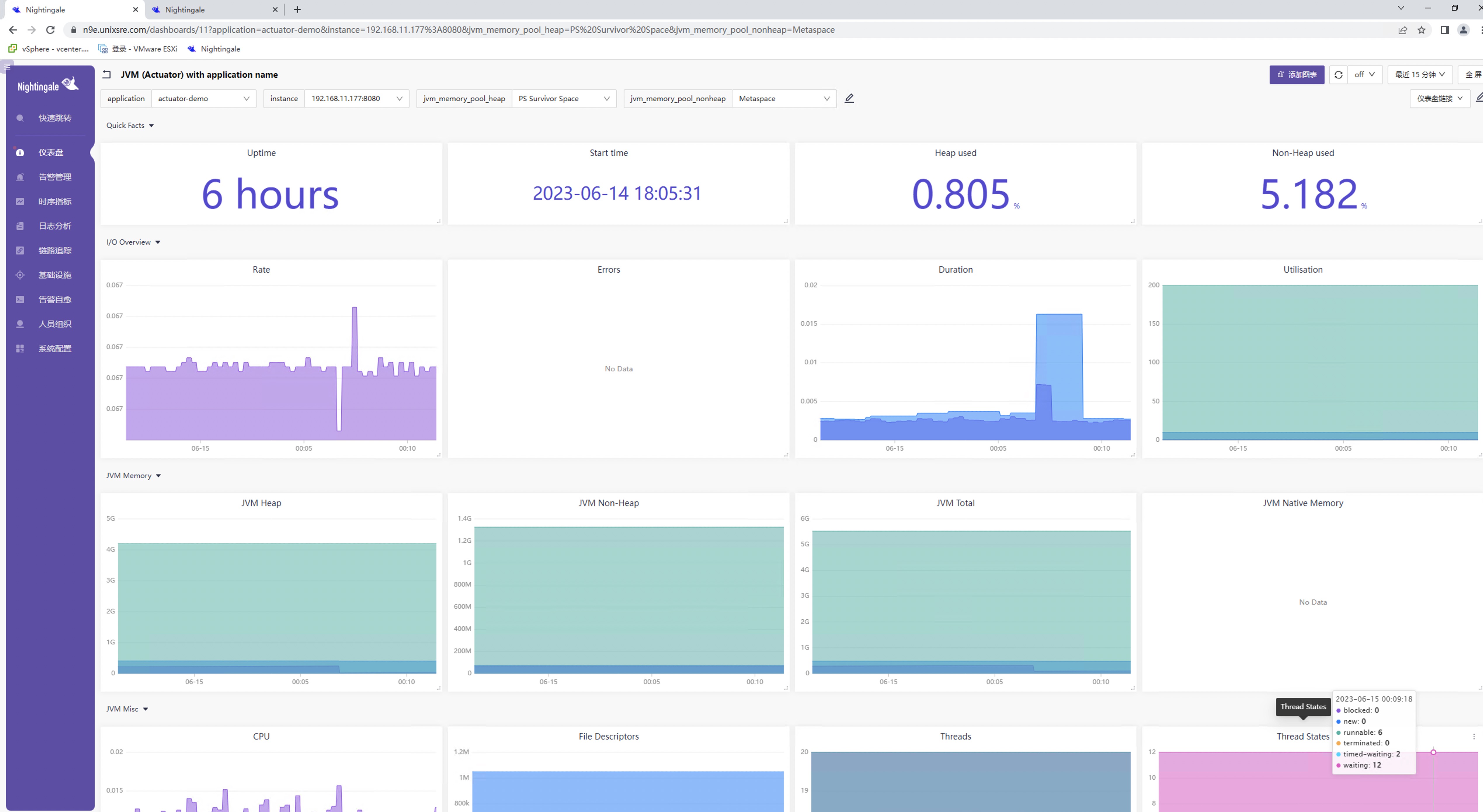Screen dimensions: 1483x812
Task: Open Thread States panel three-dot menu
Action: tap(1474, 737)
